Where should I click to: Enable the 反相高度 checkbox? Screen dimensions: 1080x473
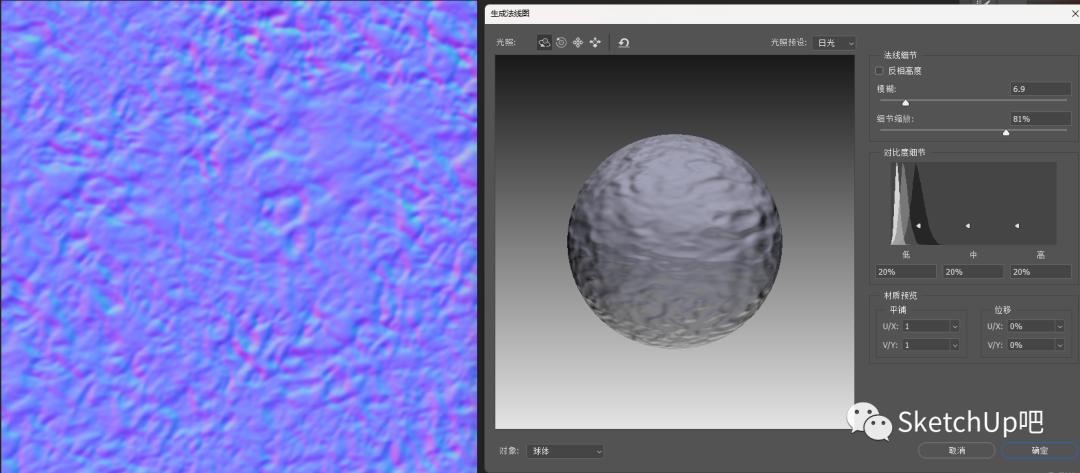[x=879, y=71]
